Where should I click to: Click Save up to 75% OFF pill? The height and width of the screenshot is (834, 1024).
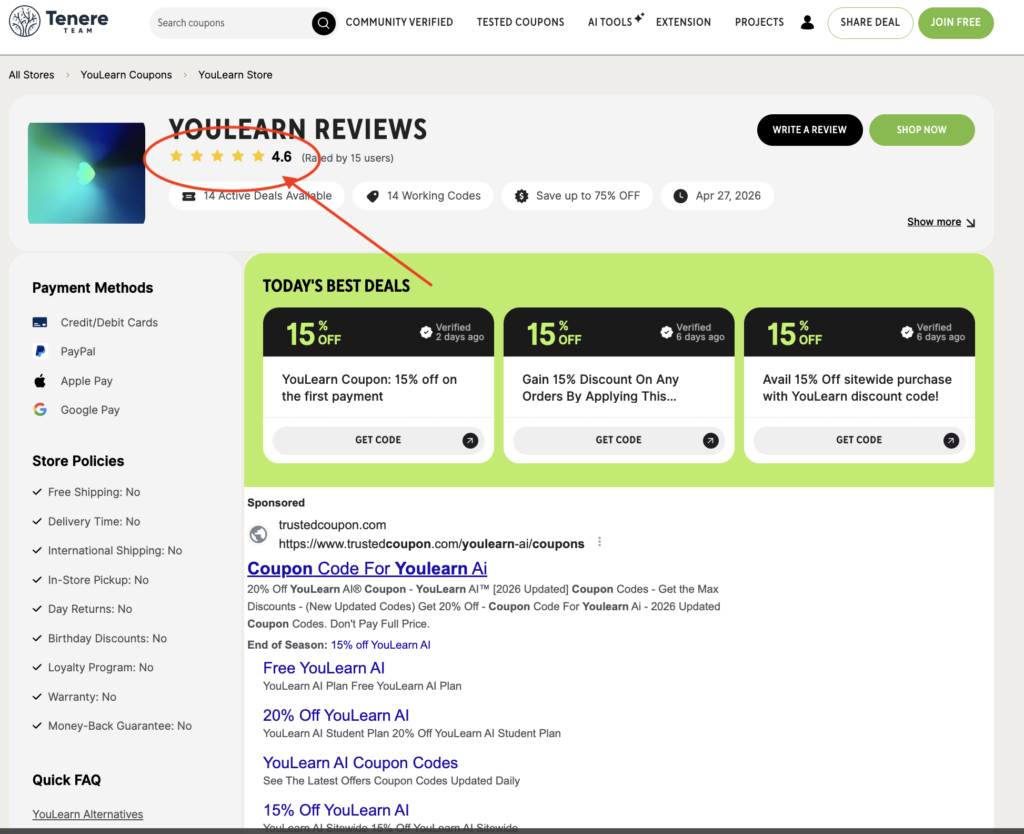pyautogui.click(x=577, y=196)
